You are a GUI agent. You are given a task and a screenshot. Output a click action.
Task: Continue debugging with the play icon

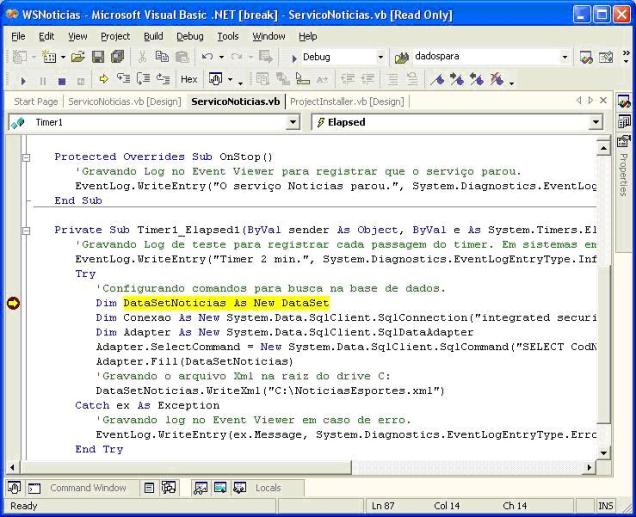[23, 81]
